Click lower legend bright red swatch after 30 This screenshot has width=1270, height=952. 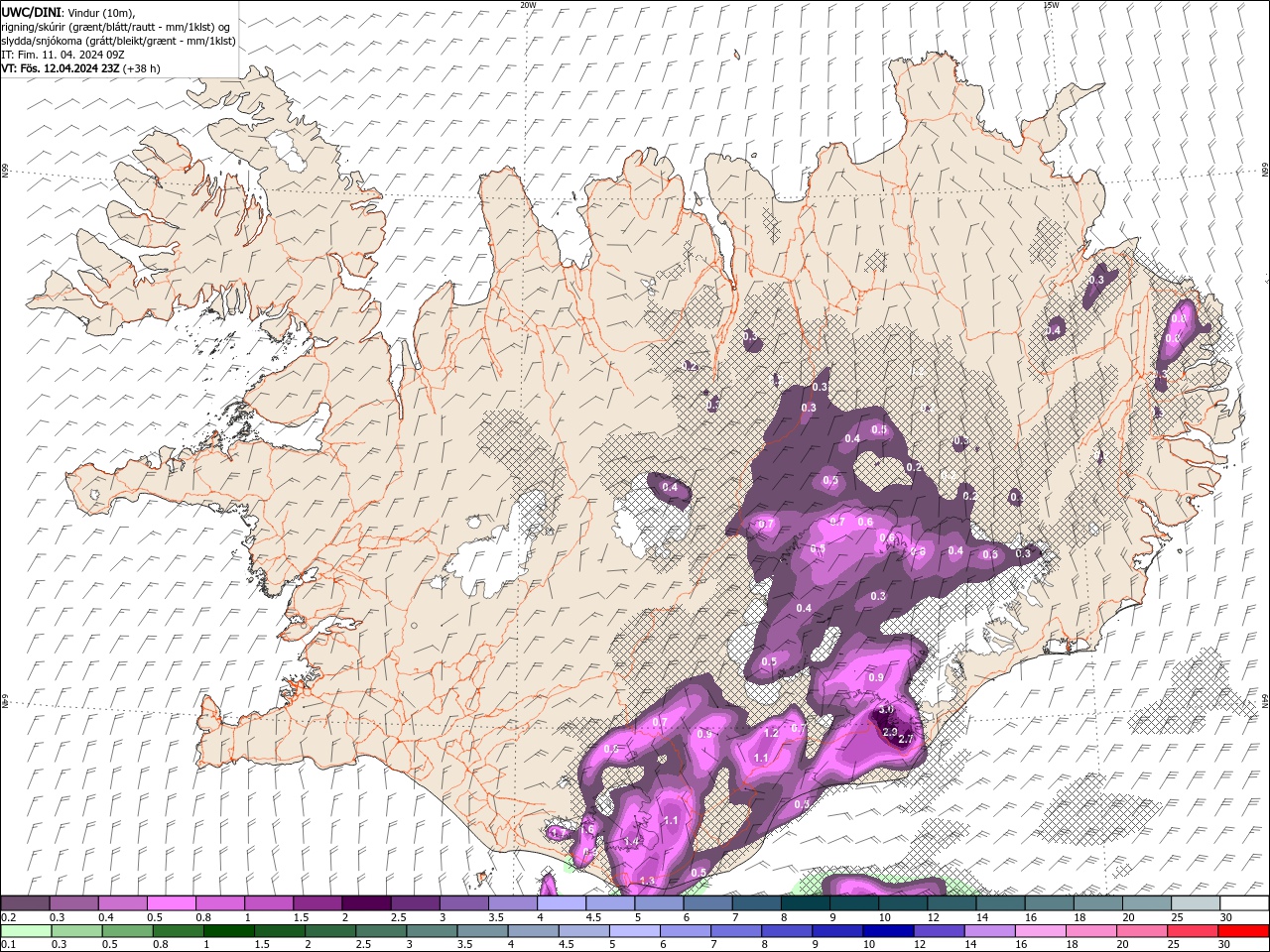1242,931
